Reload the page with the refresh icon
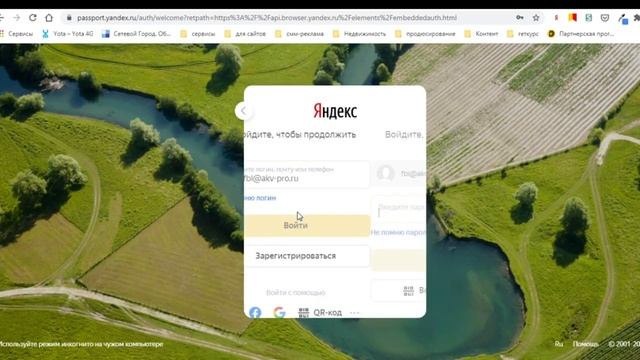The image size is (640, 360). pos(33,18)
